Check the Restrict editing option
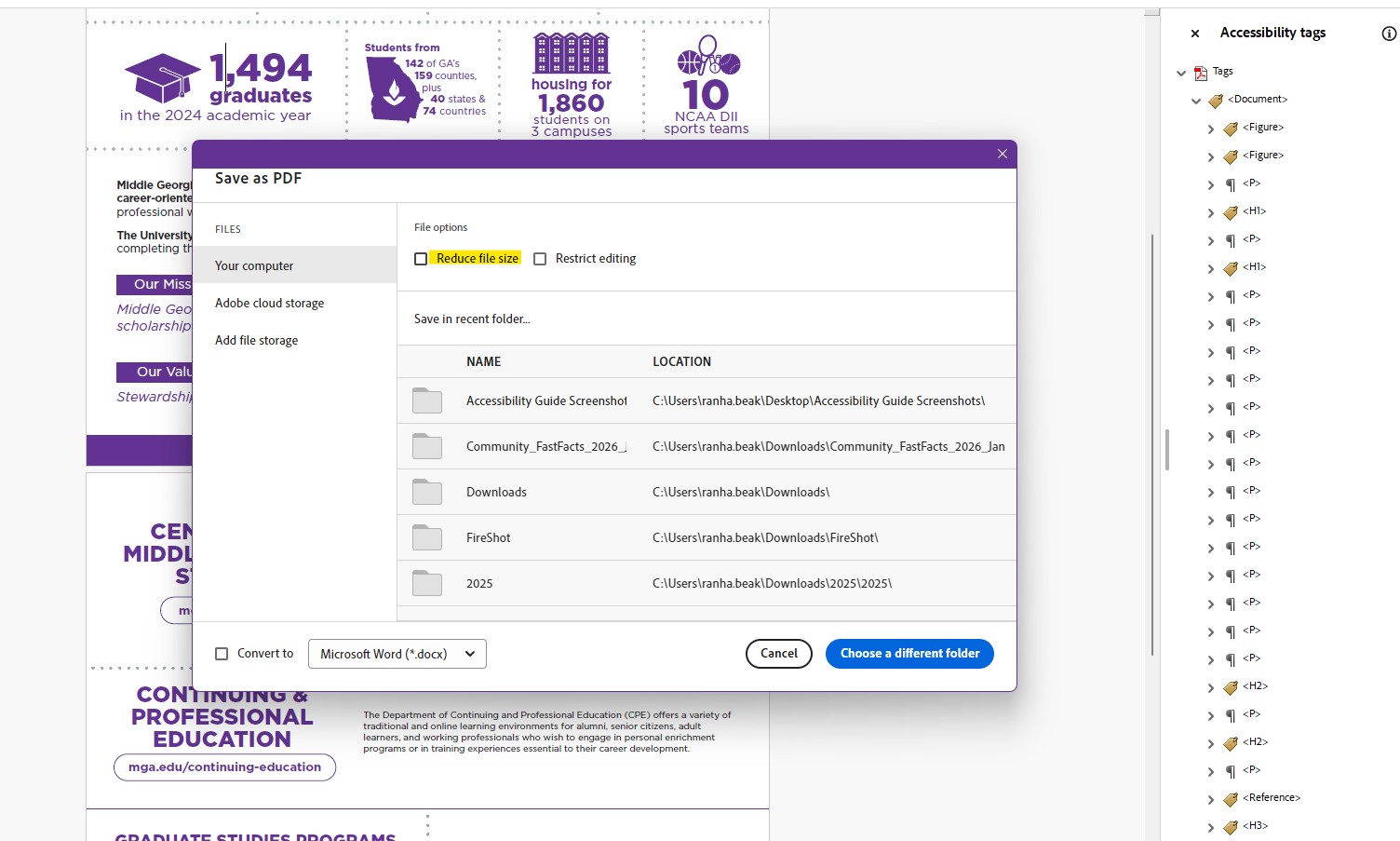The width and height of the screenshot is (1400, 841). (x=540, y=258)
